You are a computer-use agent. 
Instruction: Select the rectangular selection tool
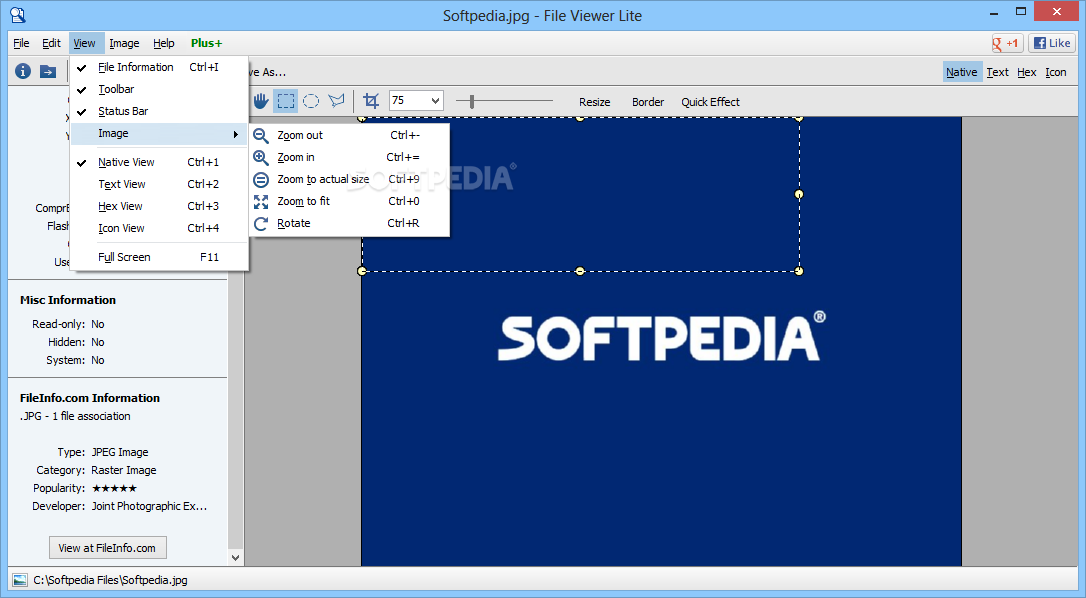[285, 101]
